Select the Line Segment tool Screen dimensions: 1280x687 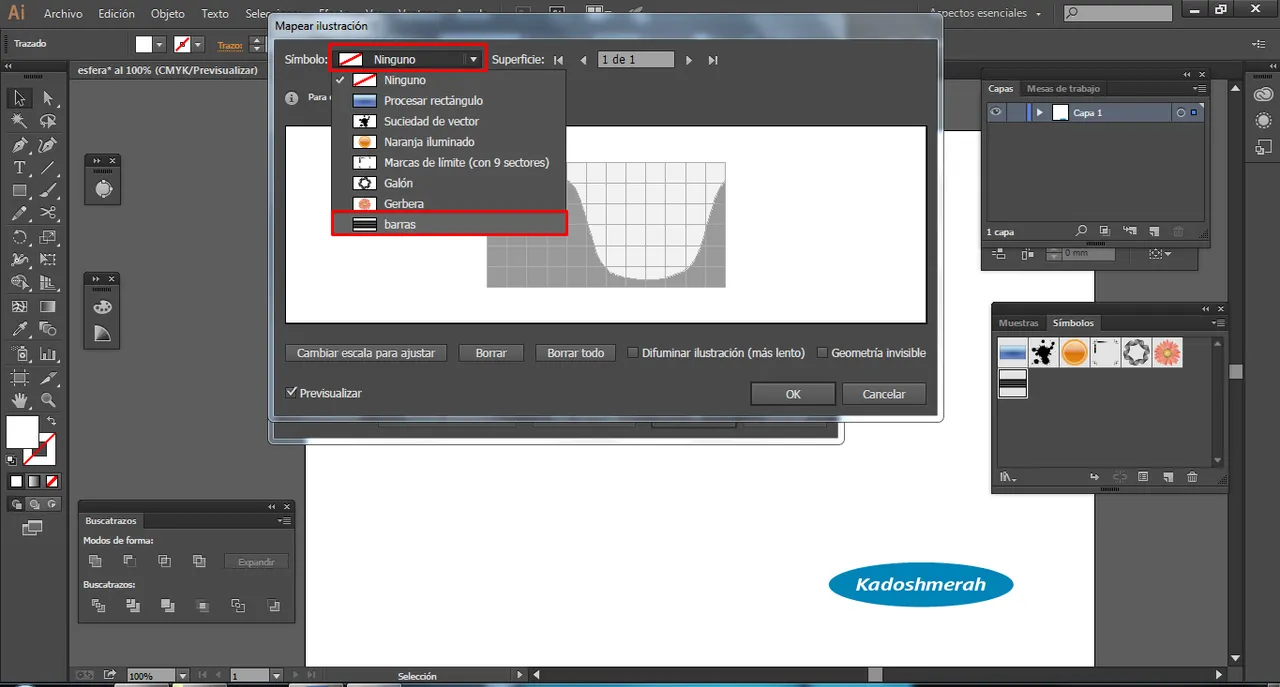point(47,168)
